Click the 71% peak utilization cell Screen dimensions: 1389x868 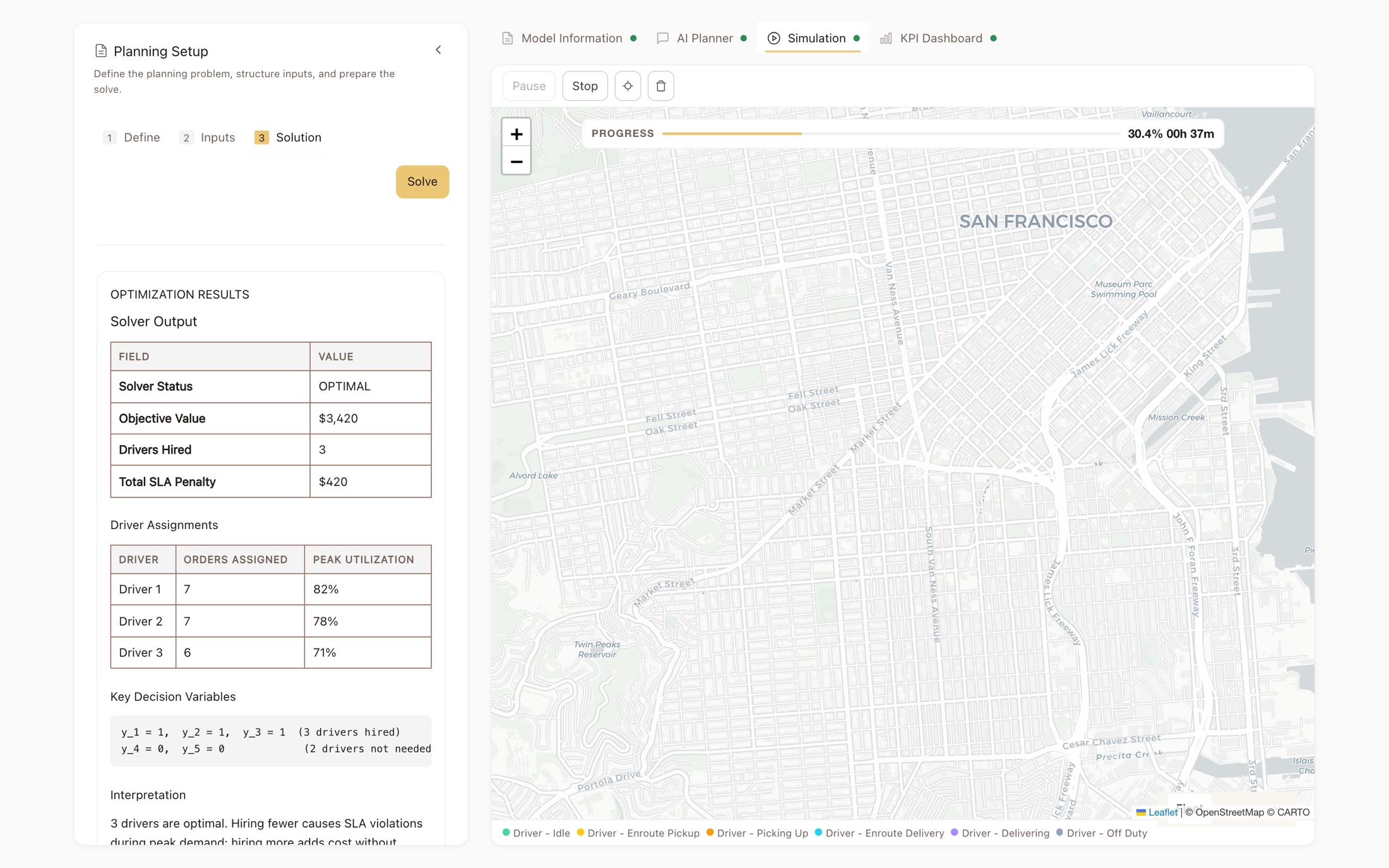368,653
